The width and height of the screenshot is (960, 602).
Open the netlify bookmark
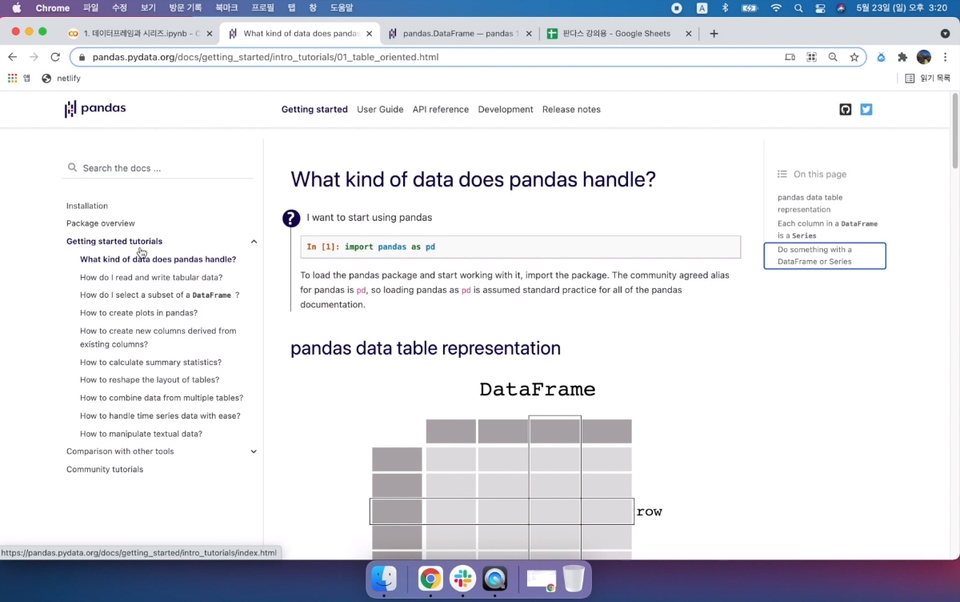pos(61,78)
